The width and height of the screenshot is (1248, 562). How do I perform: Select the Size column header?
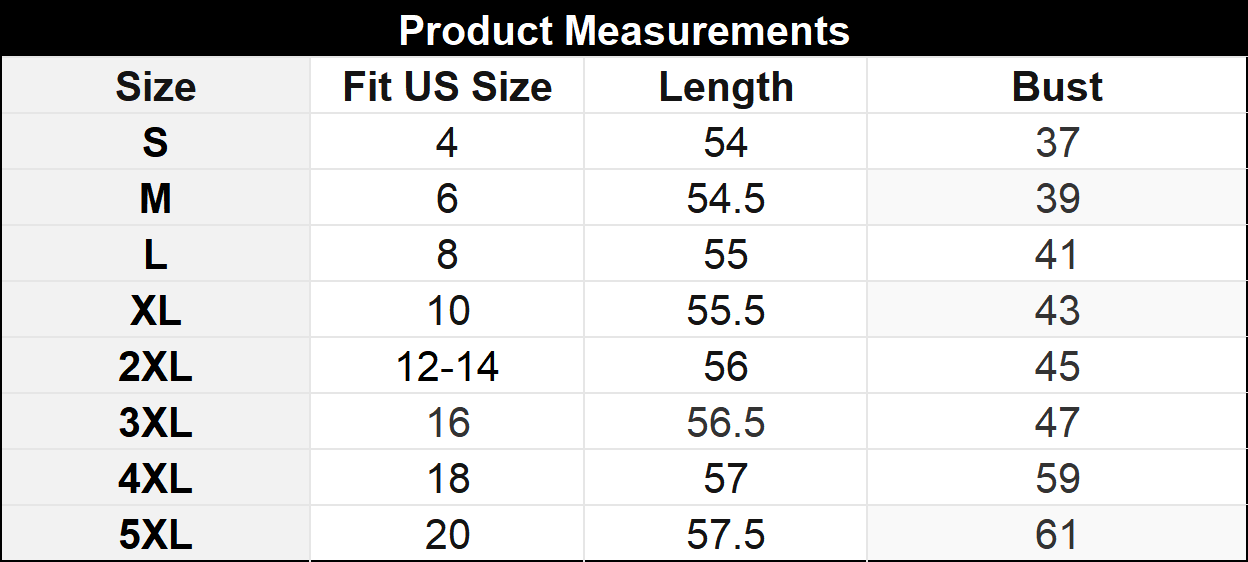click(x=155, y=87)
